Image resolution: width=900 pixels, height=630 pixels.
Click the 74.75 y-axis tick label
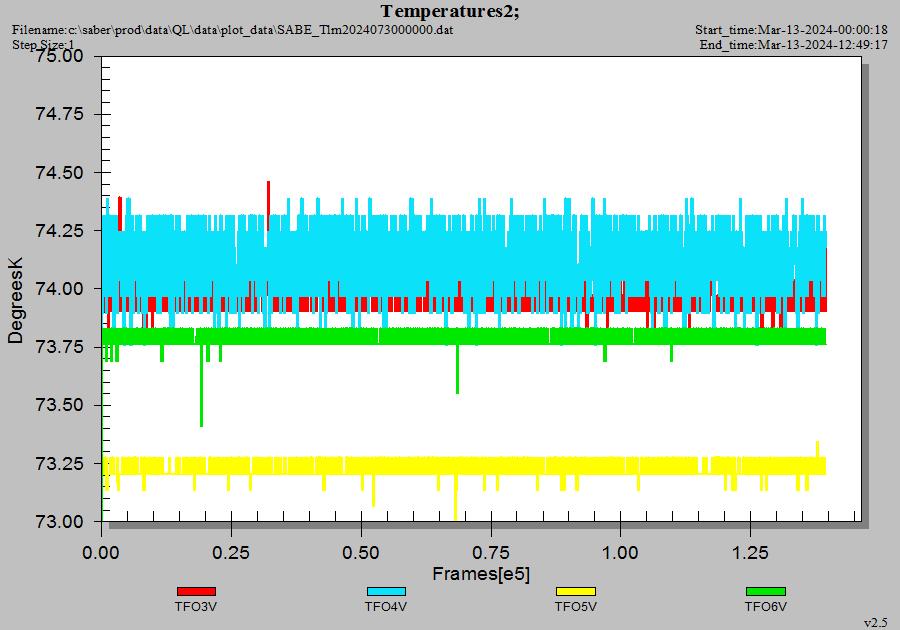coord(59,114)
